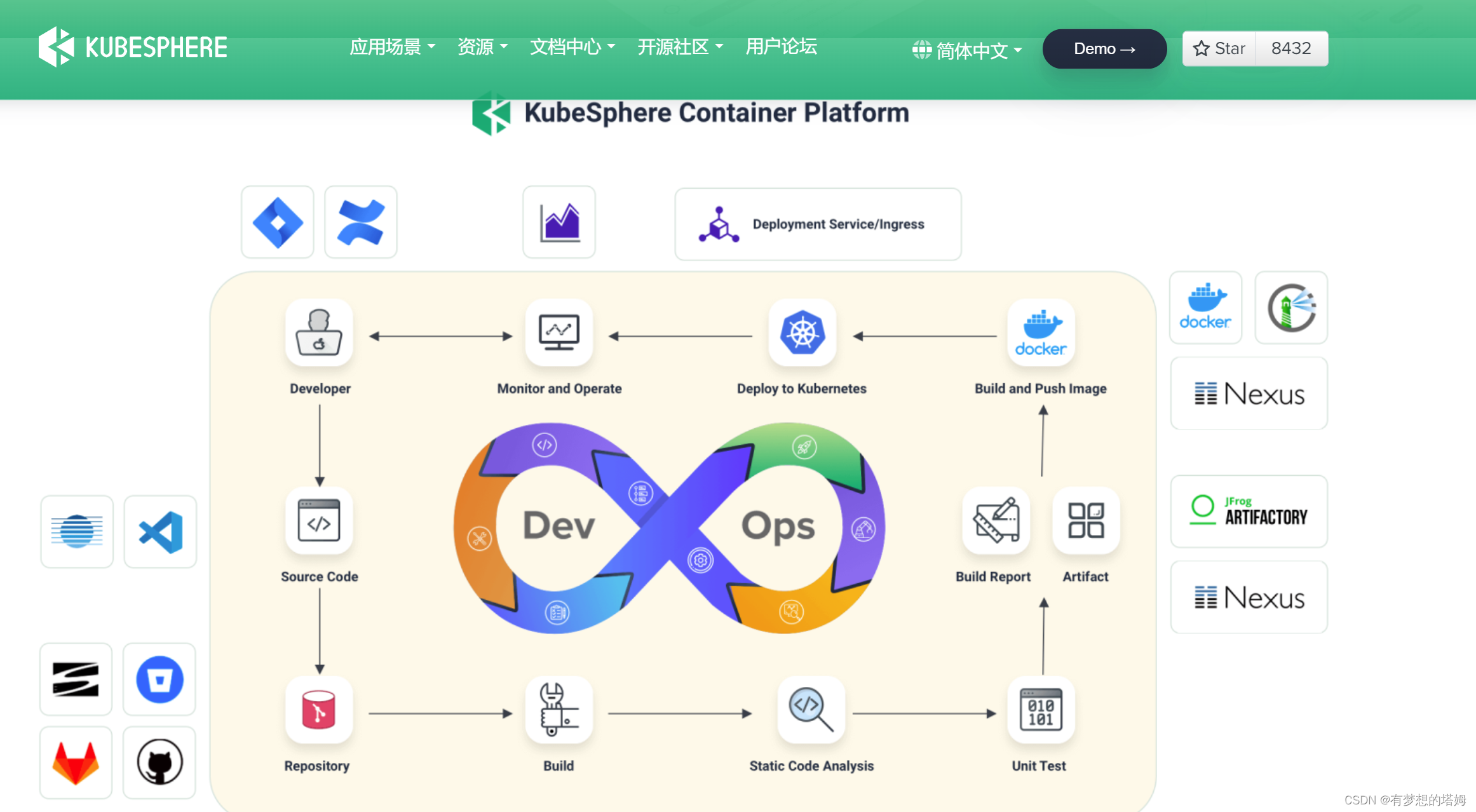1476x812 pixels.
Task: Click the Build Report label
Action: tap(993, 576)
